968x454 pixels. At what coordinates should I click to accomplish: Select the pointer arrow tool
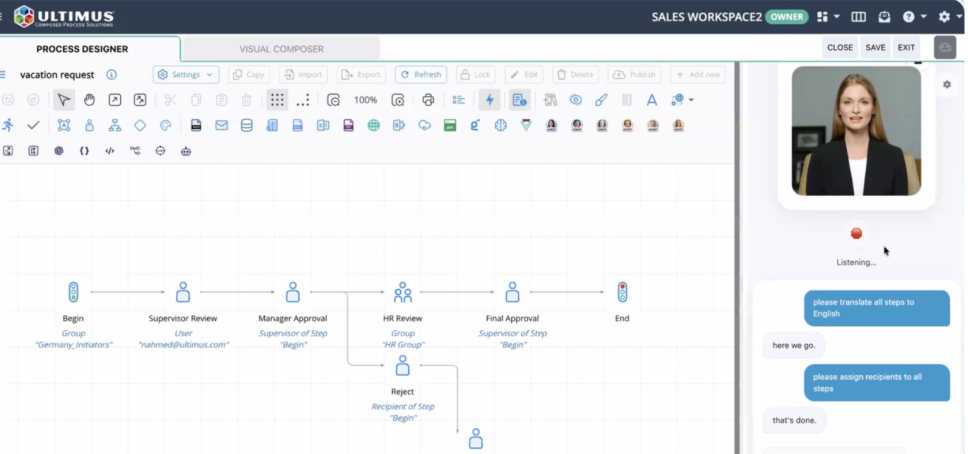(x=64, y=100)
